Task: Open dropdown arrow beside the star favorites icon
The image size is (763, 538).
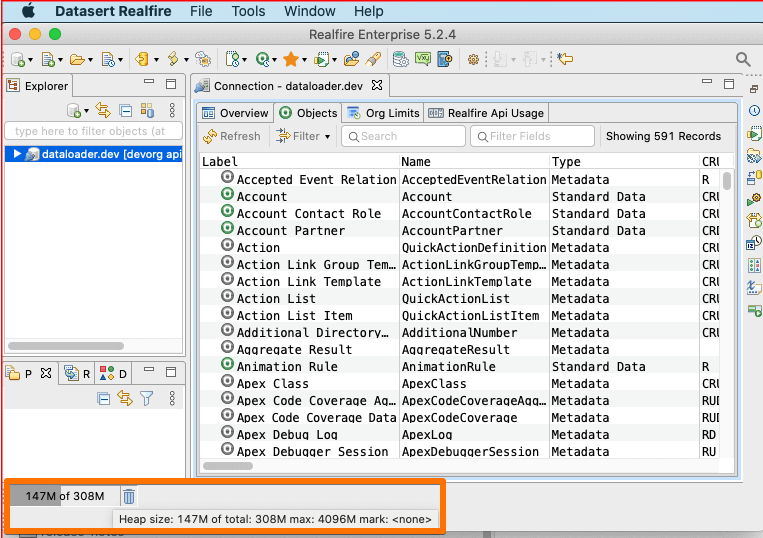Action: pos(305,60)
